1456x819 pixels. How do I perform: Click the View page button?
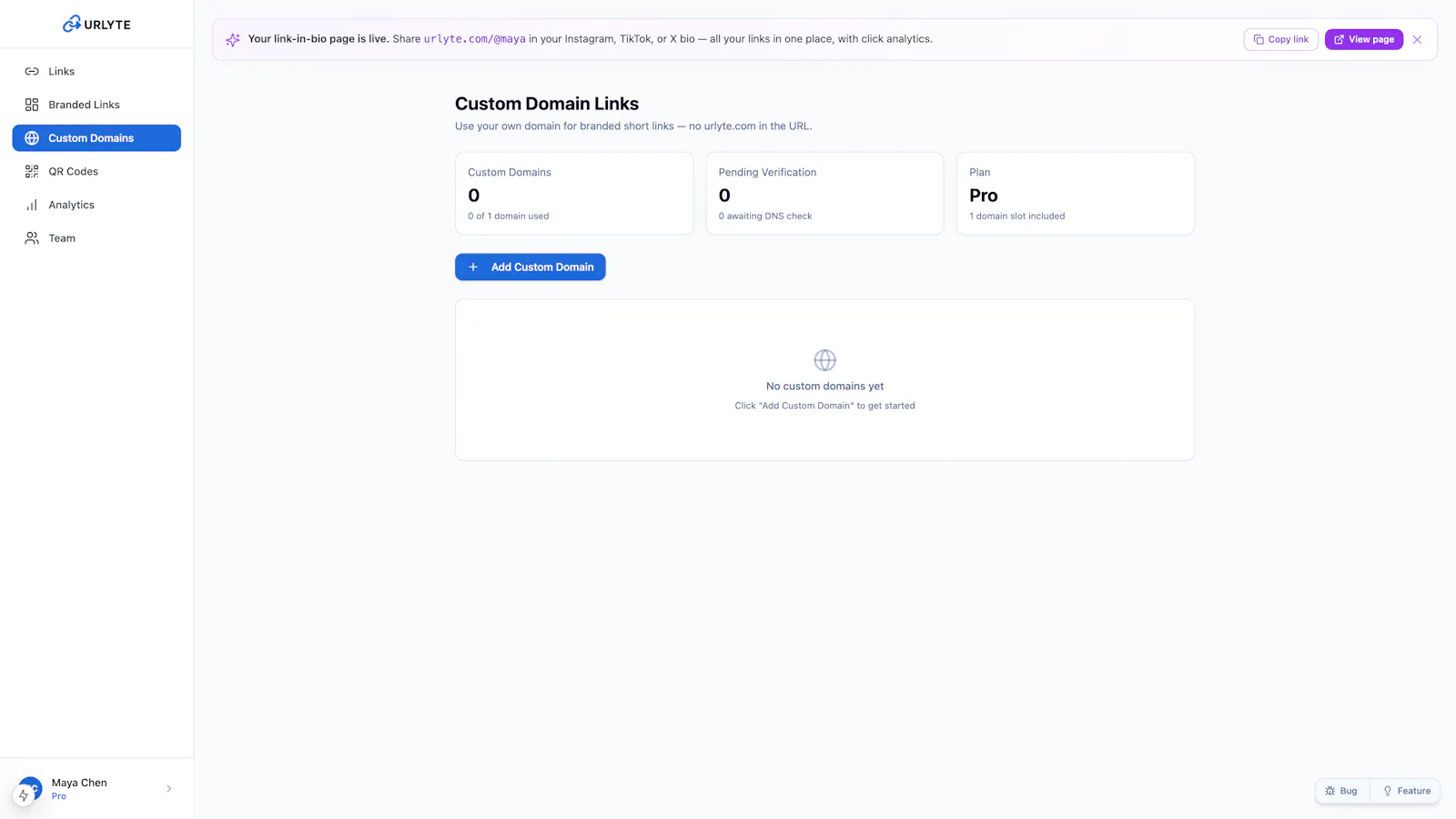pos(1363,39)
